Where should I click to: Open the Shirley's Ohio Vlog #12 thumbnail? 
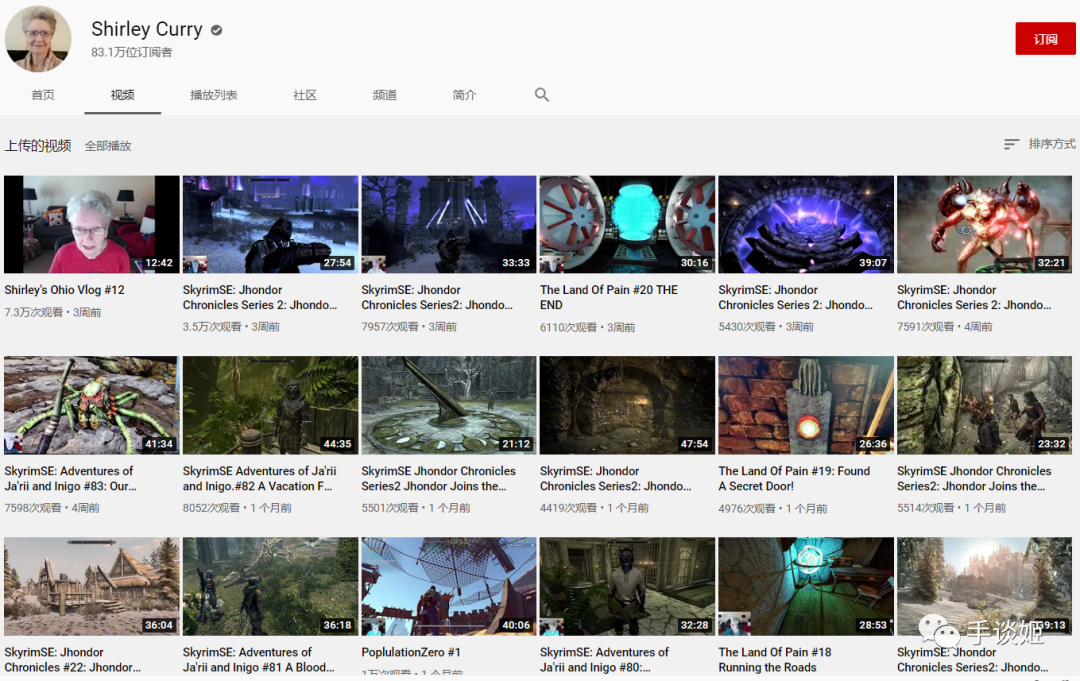pos(92,224)
